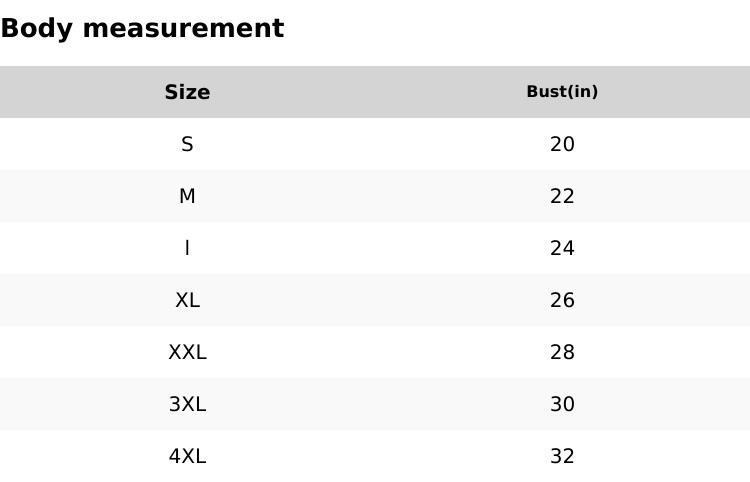Image resolution: width=750 pixels, height=482 pixels.
Task: Click the bust value 30
Action: click(562, 404)
